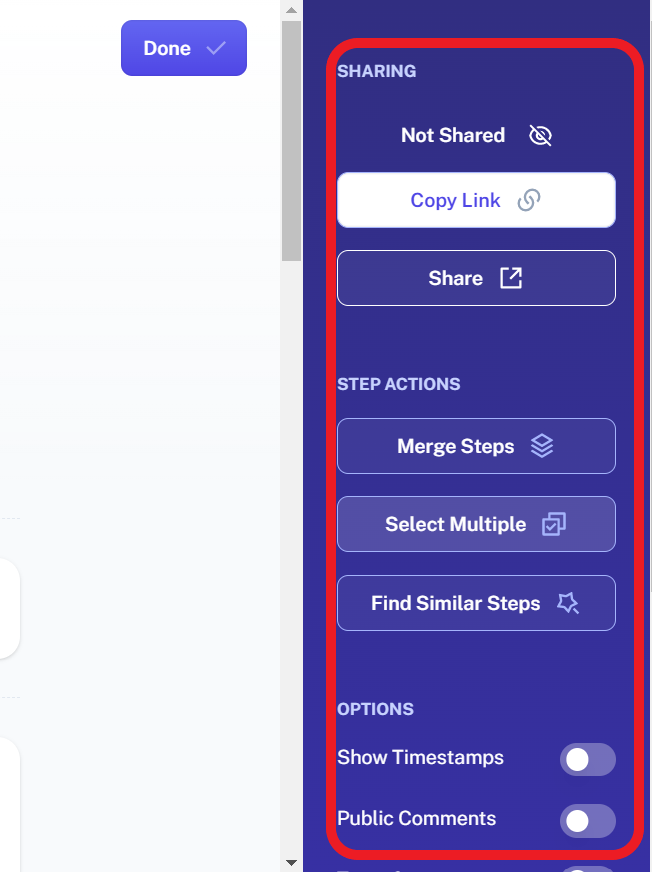Click the external arrow icon on Share
Viewport: 652px width, 872px height.
tap(511, 278)
